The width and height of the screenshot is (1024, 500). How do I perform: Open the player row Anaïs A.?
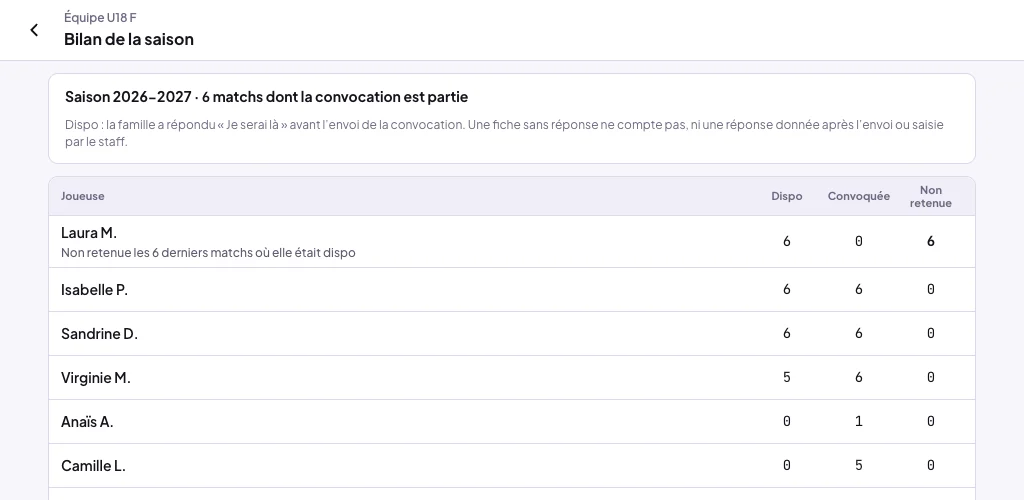pos(512,422)
